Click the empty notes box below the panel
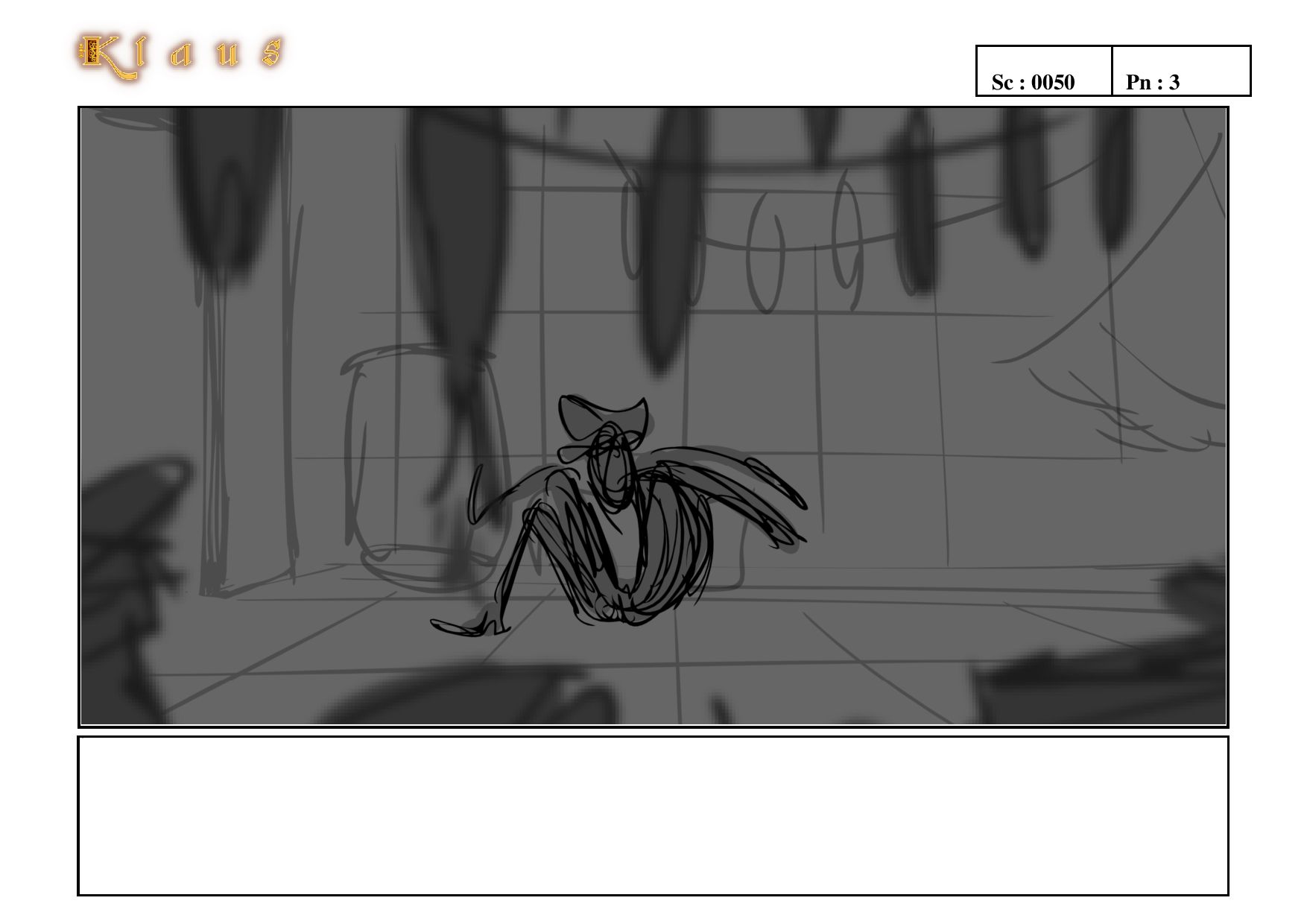Viewport: 1307px width, 924px height. click(653, 815)
